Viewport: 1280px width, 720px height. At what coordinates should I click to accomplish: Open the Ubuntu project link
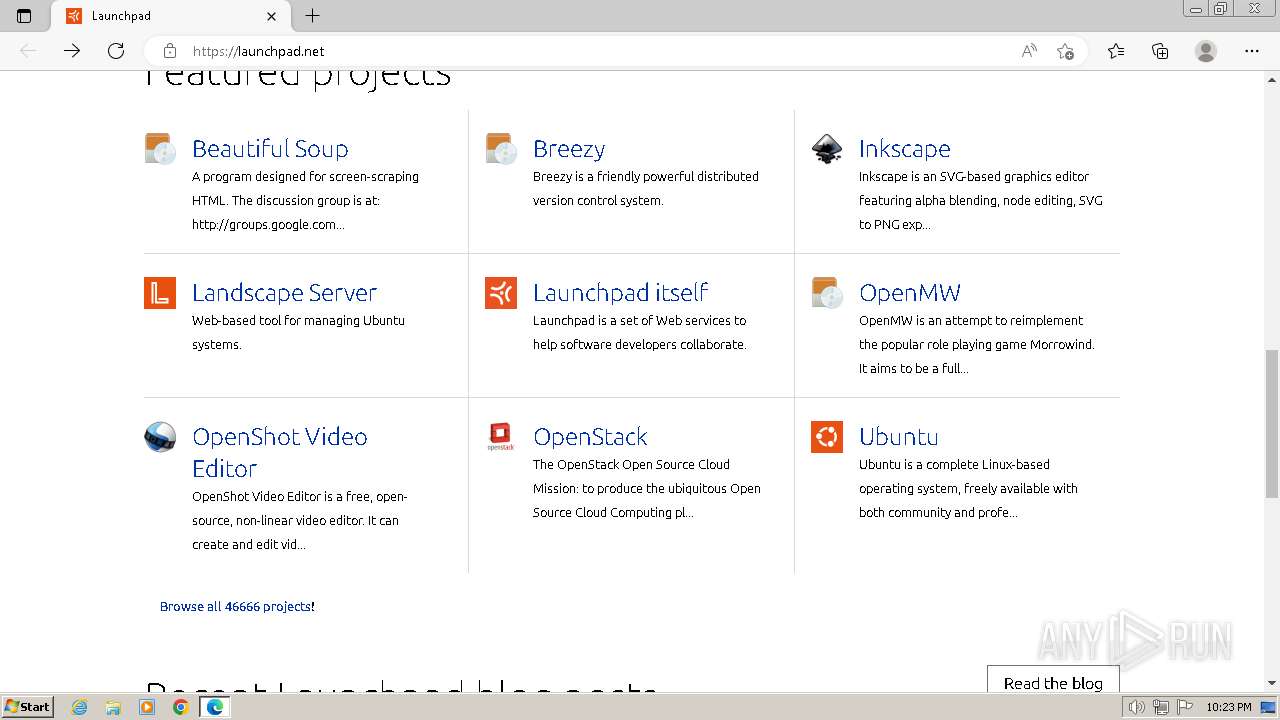click(x=899, y=437)
